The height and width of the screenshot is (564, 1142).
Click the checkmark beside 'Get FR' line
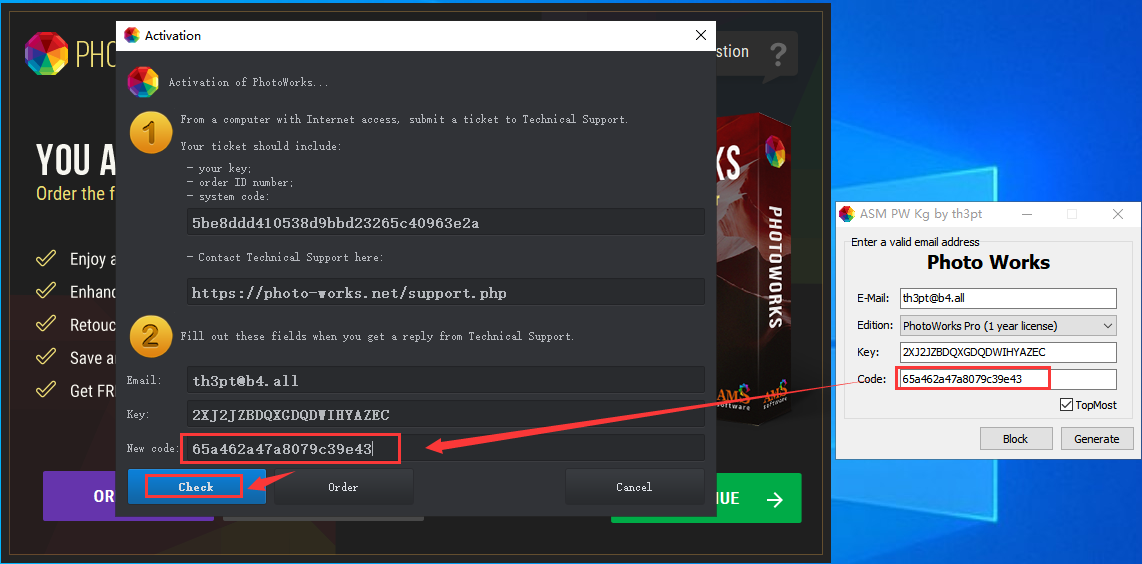pyautogui.click(x=47, y=390)
